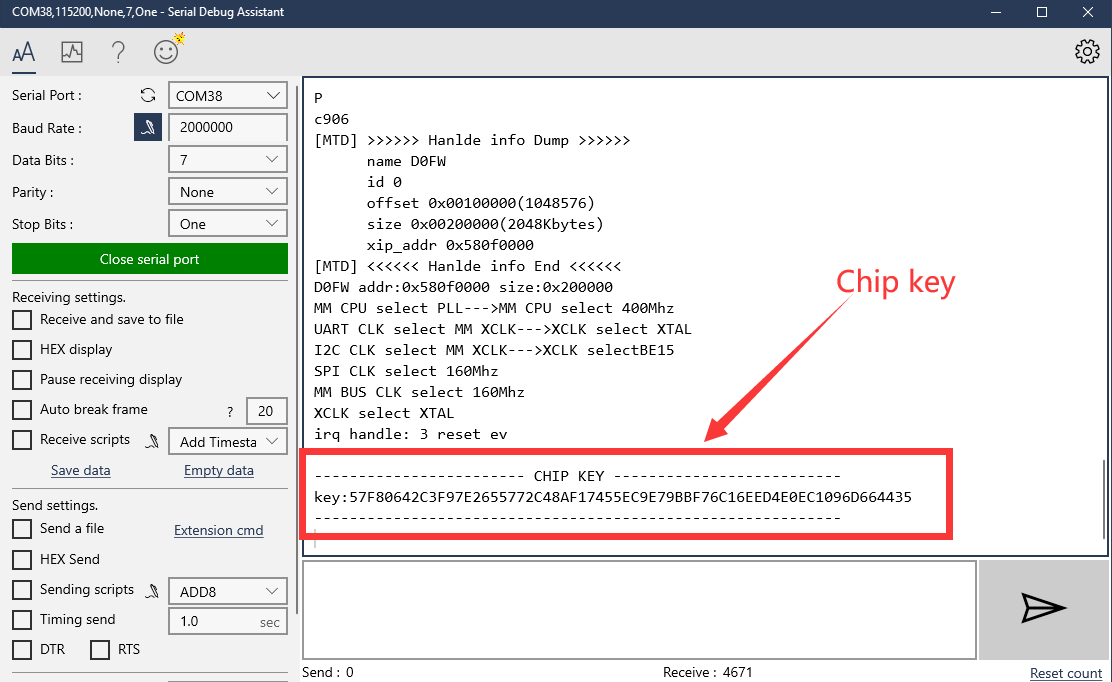Click the timing send interval field
The height and width of the screenshot is (682, 1112).
coord(228,621)
